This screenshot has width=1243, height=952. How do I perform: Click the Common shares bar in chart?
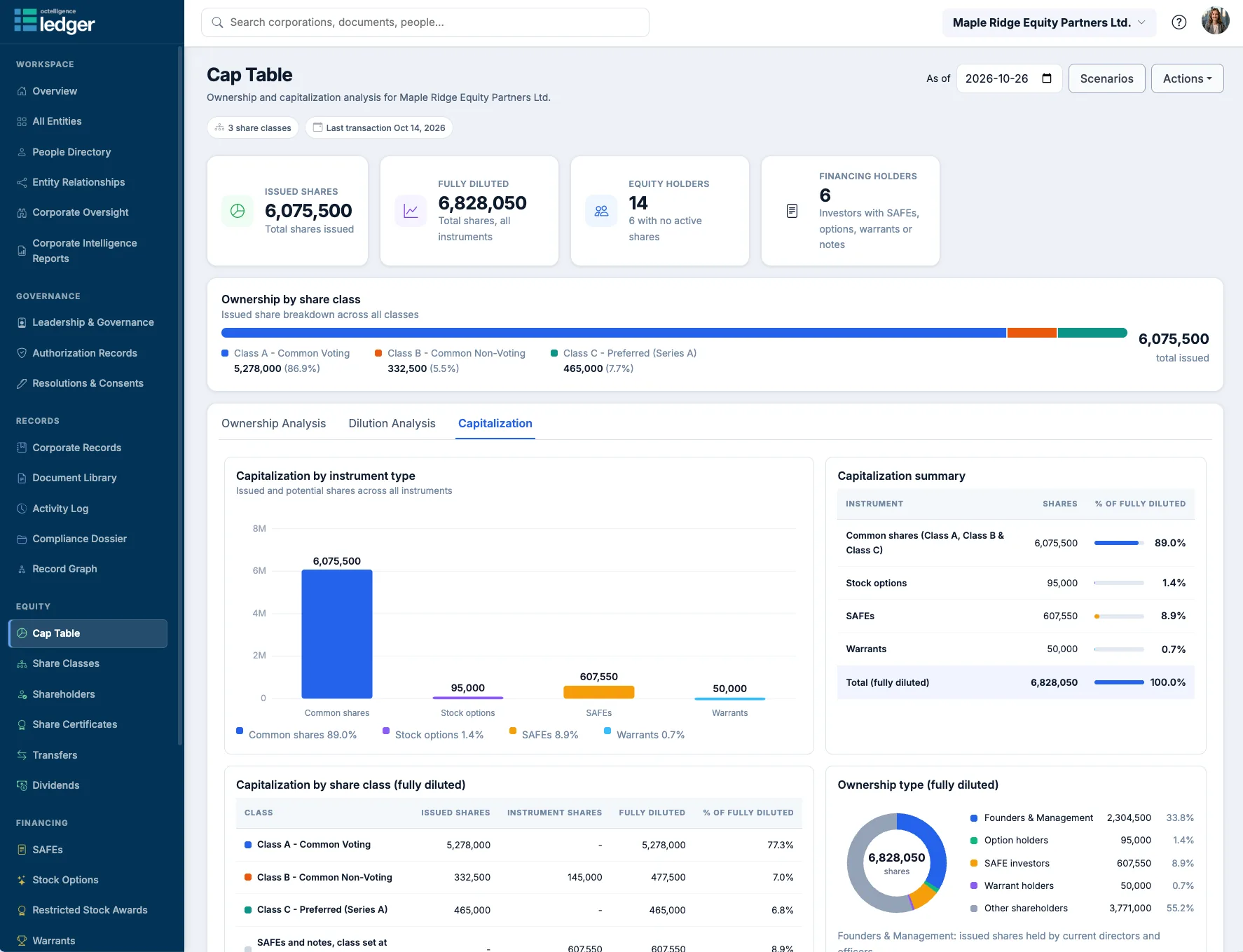point(337,634)
